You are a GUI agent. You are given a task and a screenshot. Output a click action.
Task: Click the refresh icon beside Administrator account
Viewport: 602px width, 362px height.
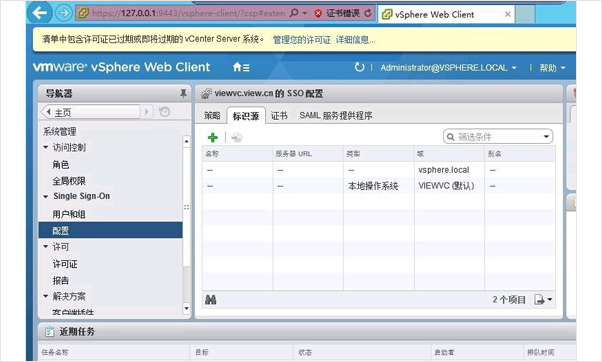click(359, 67)
